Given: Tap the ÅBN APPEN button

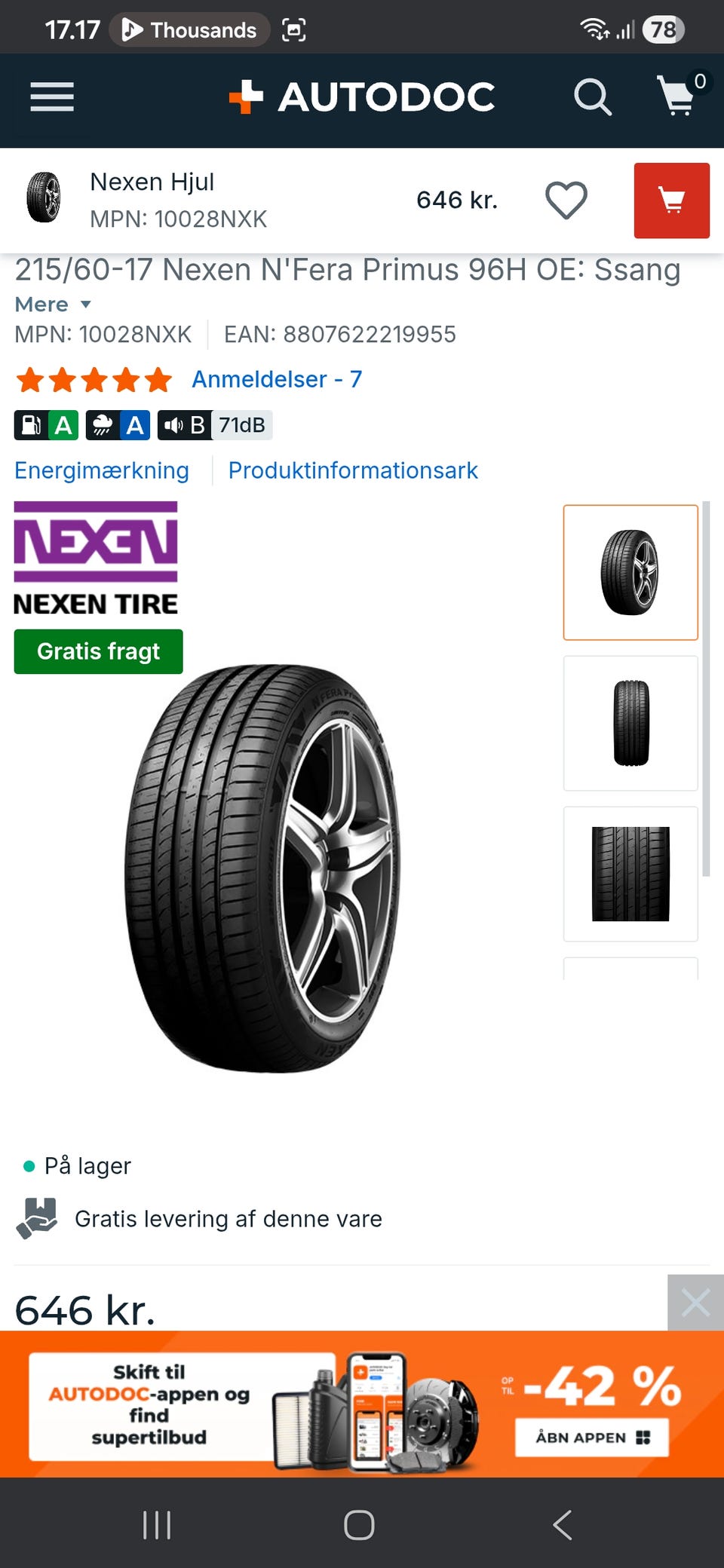Looking at the screenshot, I should click(592, 1438).
